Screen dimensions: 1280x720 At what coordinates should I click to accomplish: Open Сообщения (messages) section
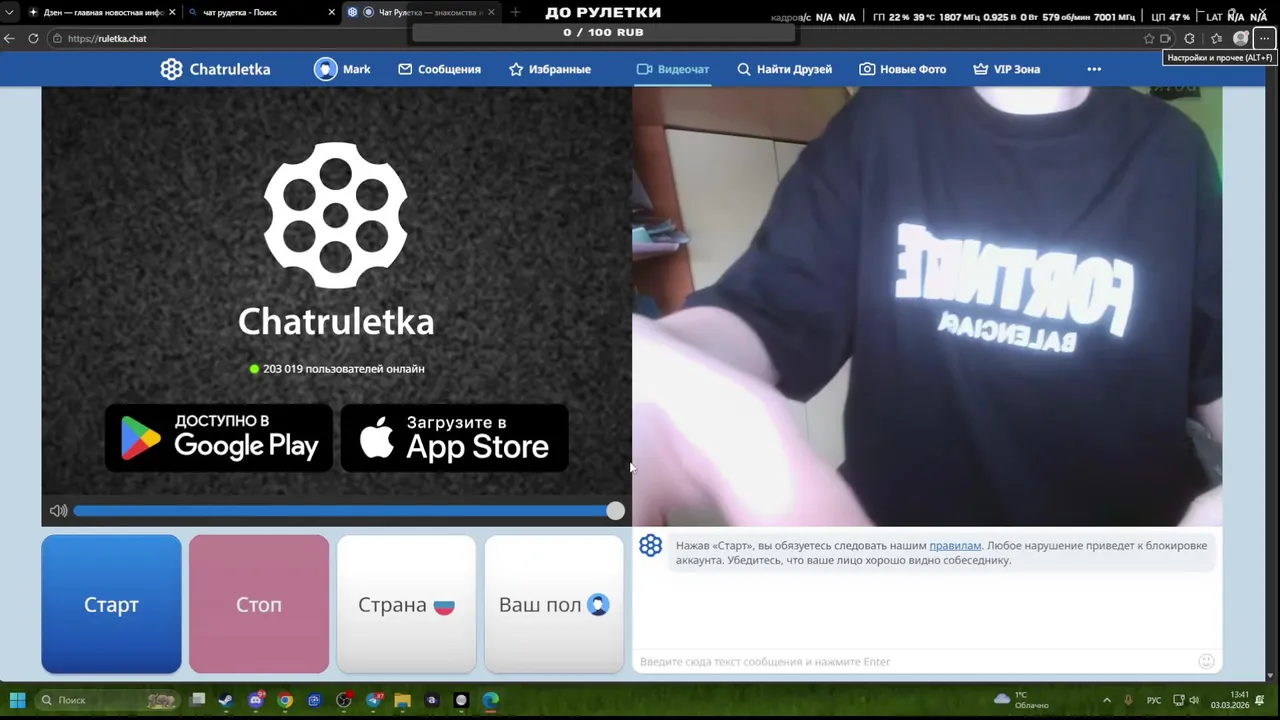pyautogui.click(x=439, y=69)
